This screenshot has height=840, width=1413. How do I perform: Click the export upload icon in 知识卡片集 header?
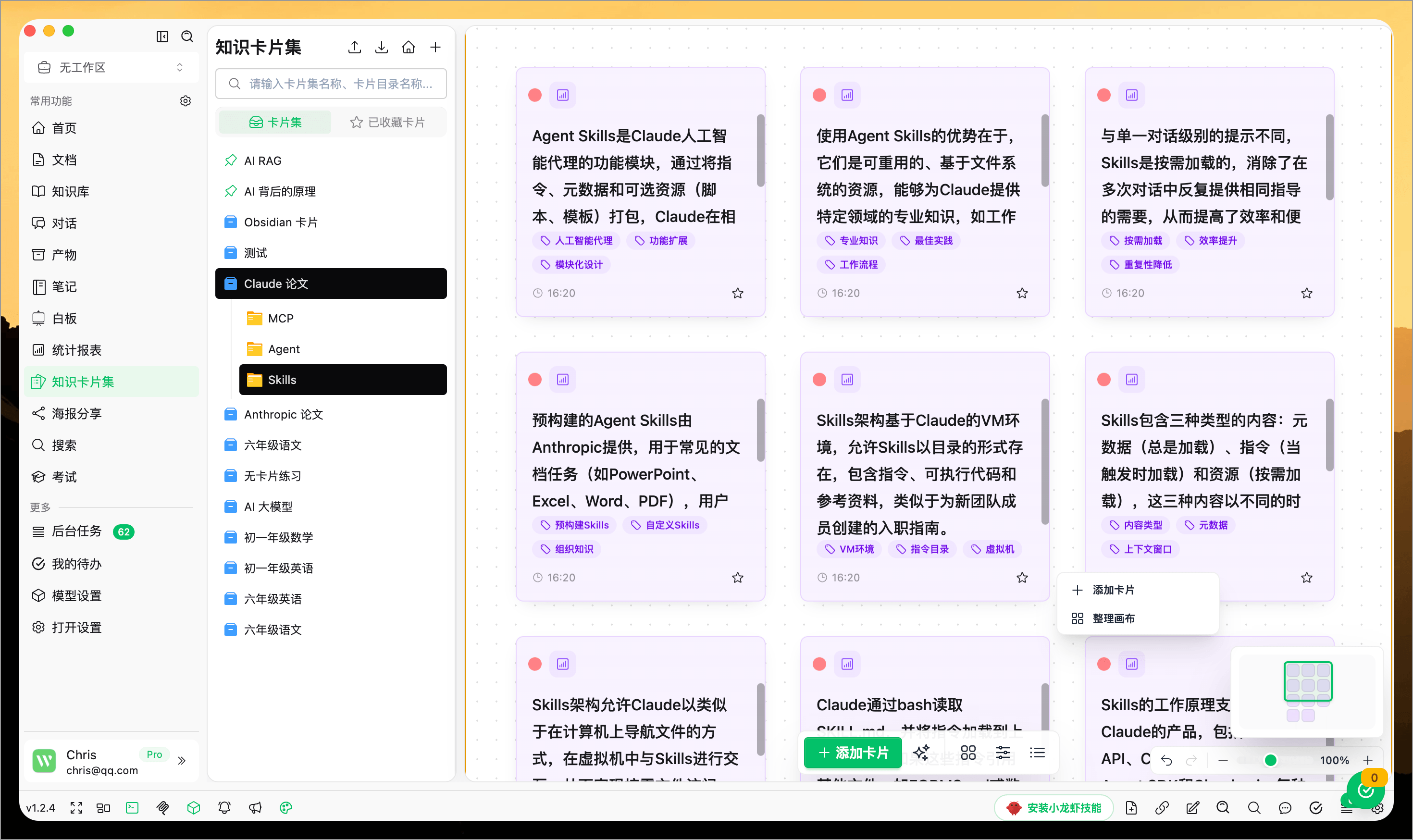(x=355, y=47)
